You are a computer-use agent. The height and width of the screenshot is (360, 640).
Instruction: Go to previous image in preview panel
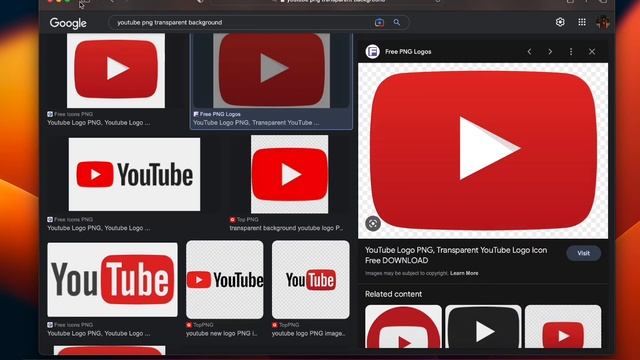(529, 51)
